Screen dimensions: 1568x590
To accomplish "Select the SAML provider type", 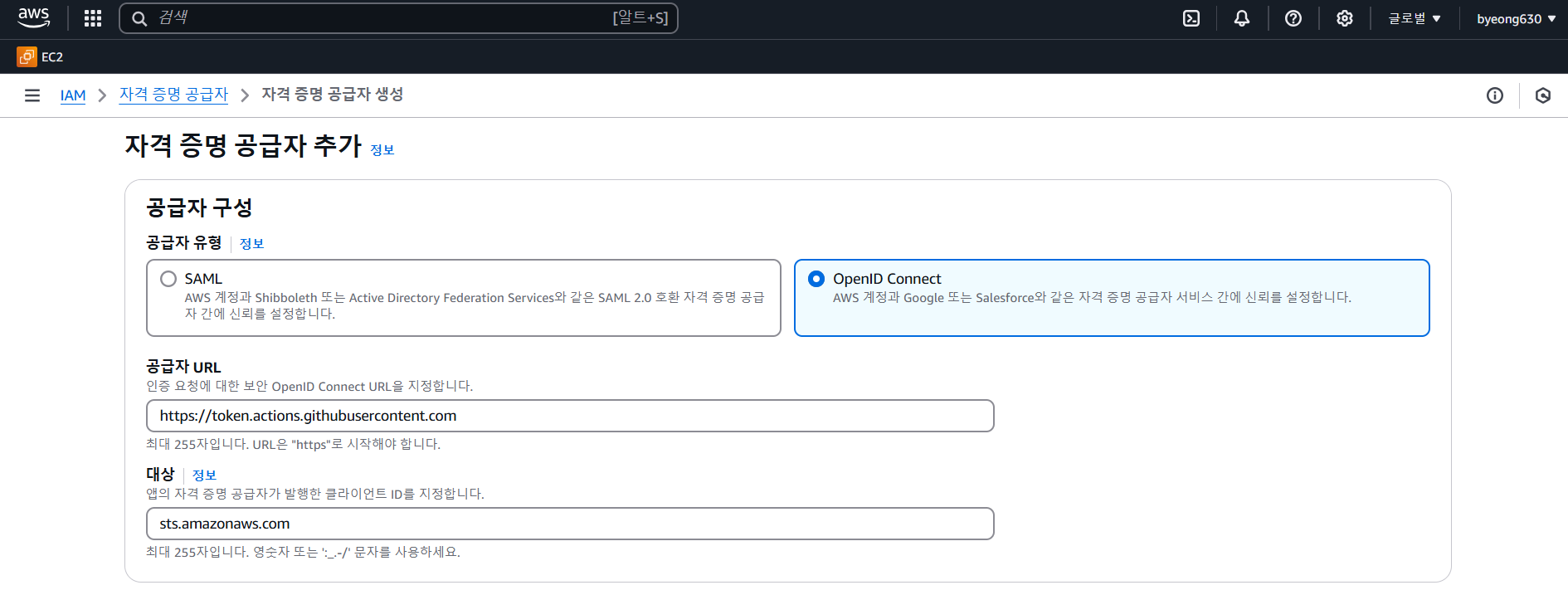I will [x=464, y=298].
